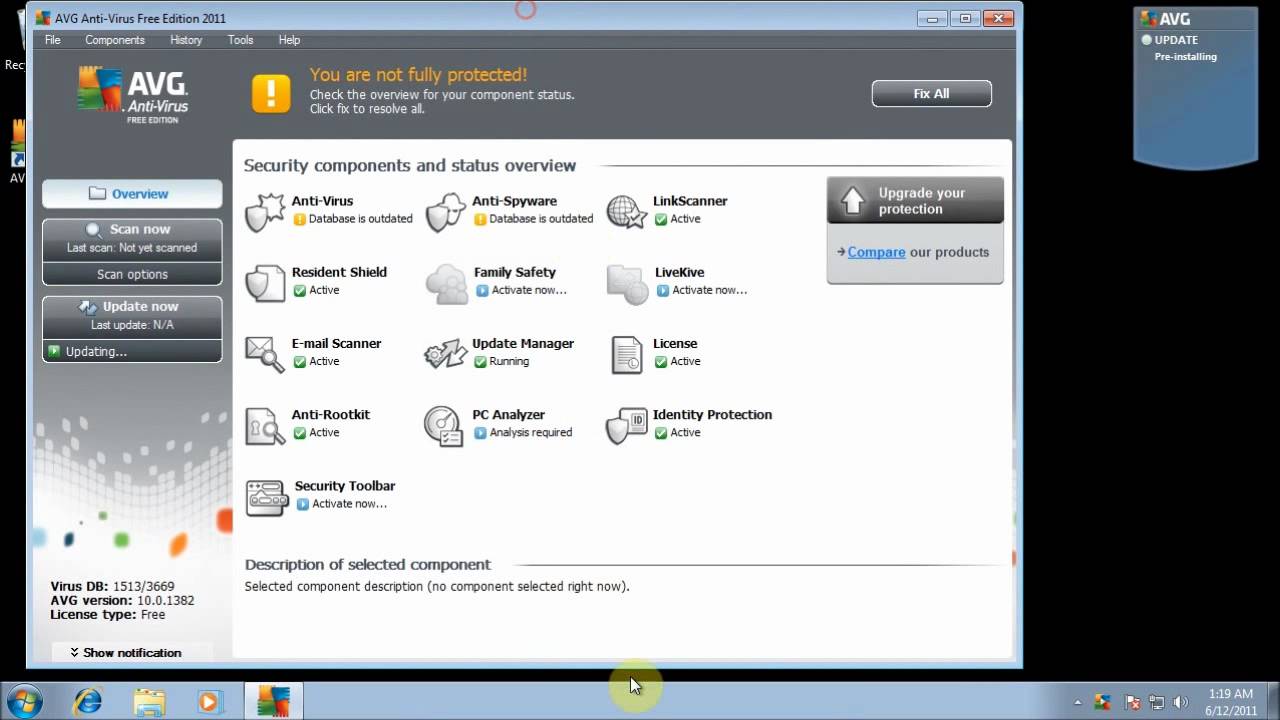Open the Identity Protection component icon

[627, 426]
